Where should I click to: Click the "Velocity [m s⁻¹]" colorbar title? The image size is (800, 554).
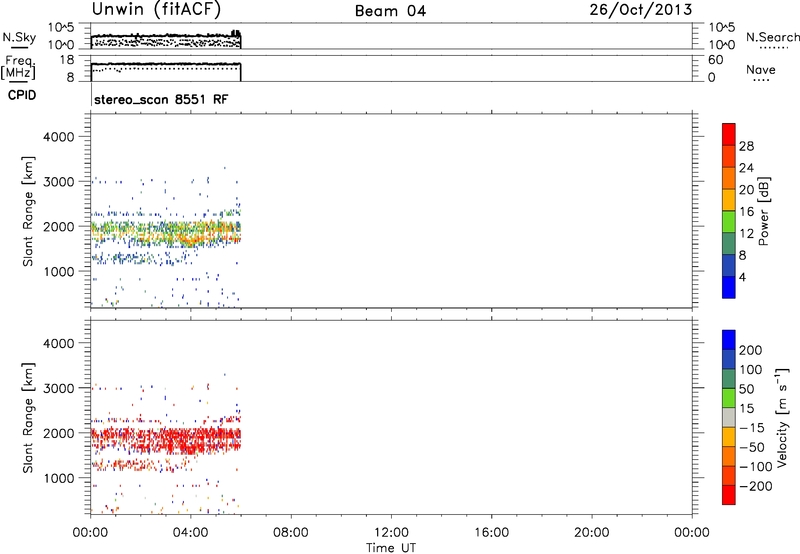point(782,417)
